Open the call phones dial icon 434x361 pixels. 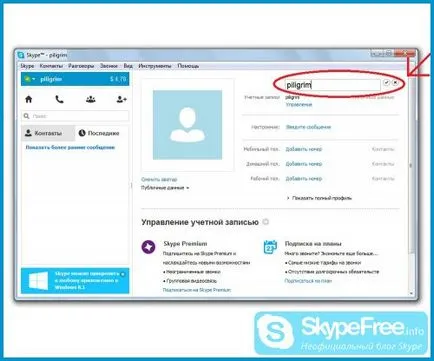click(x=59, y=99)
